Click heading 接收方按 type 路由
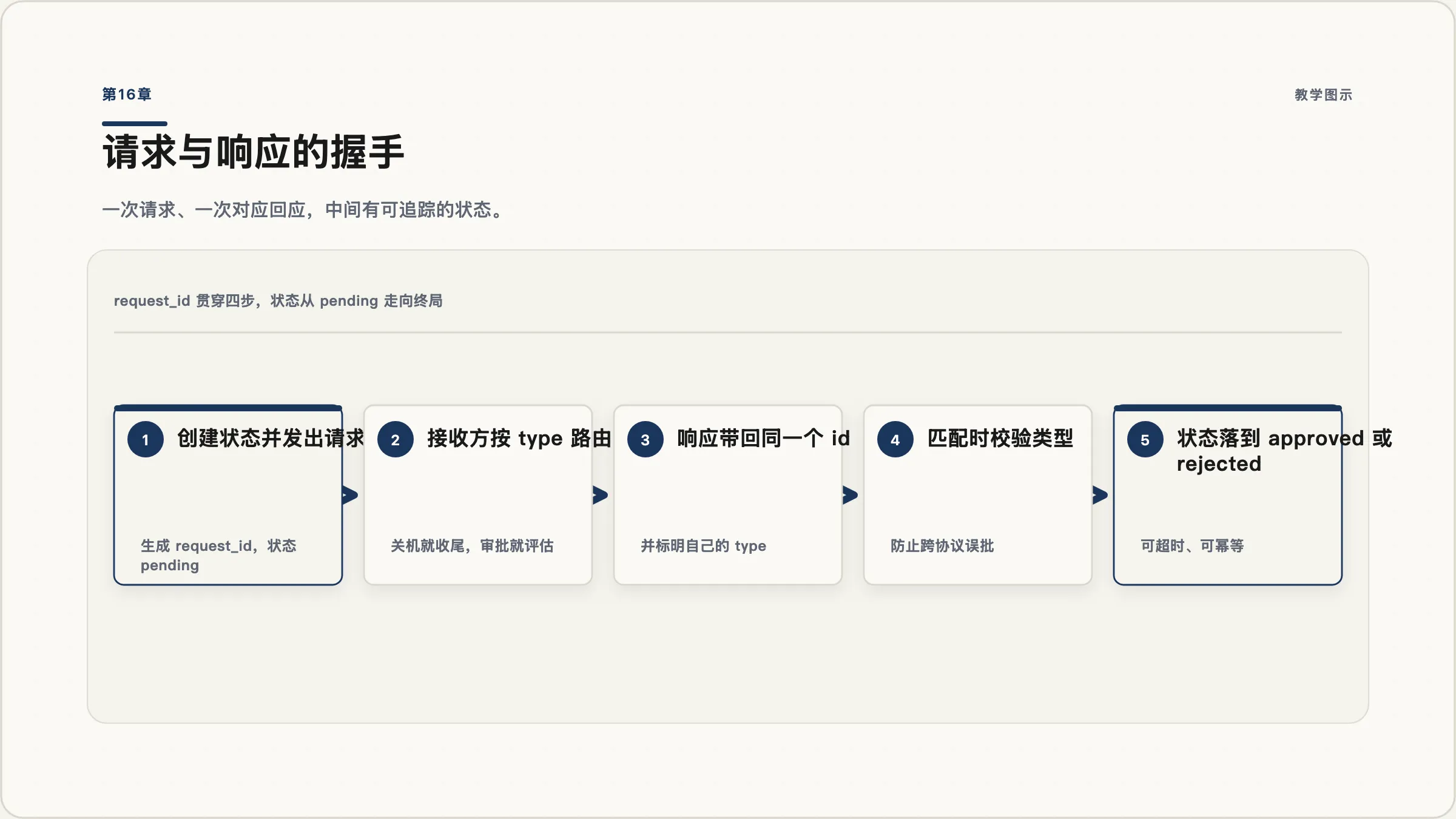 click(x=519, y=438)
